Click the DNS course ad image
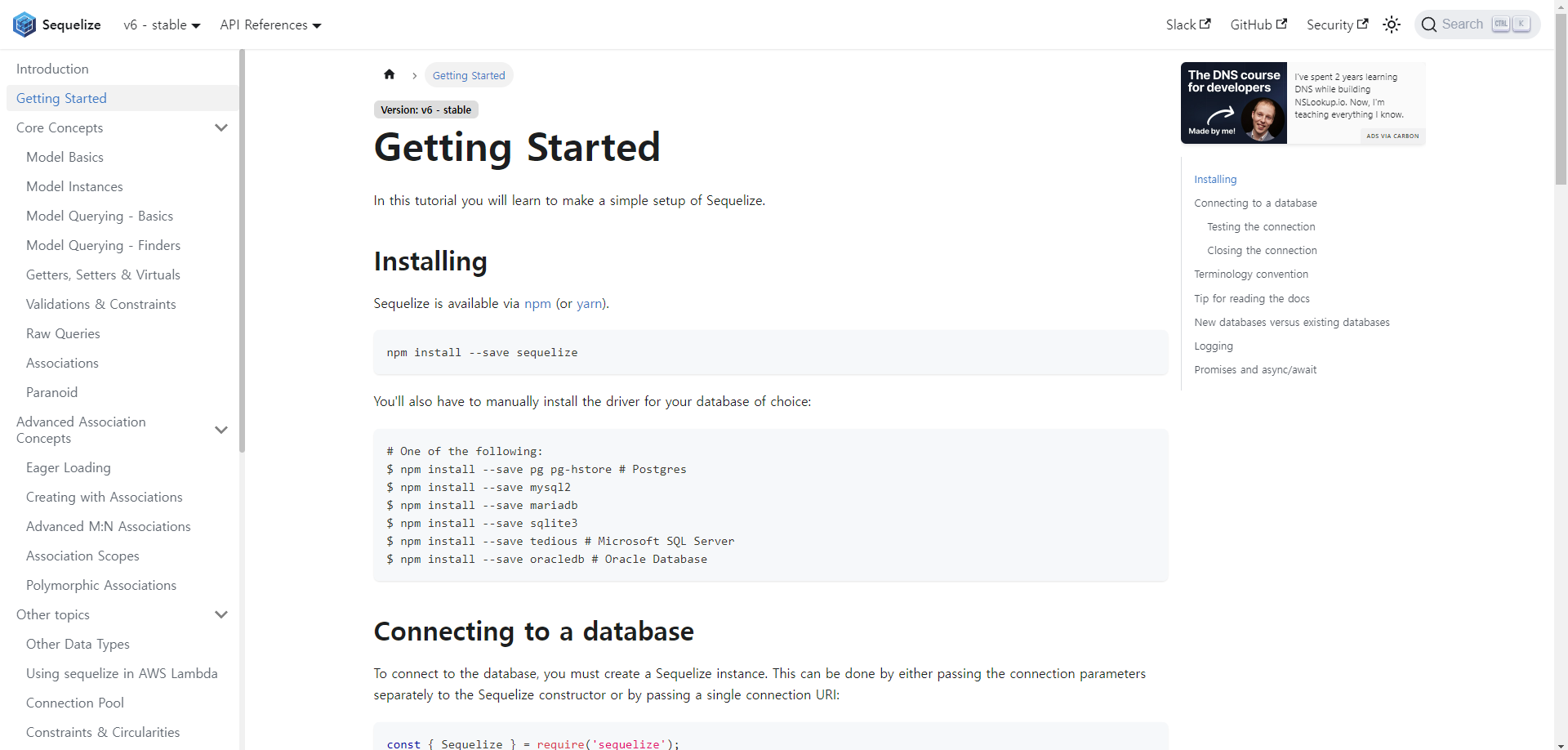The height and width of the screenshot is (750, 1568). pos(1234,103)
